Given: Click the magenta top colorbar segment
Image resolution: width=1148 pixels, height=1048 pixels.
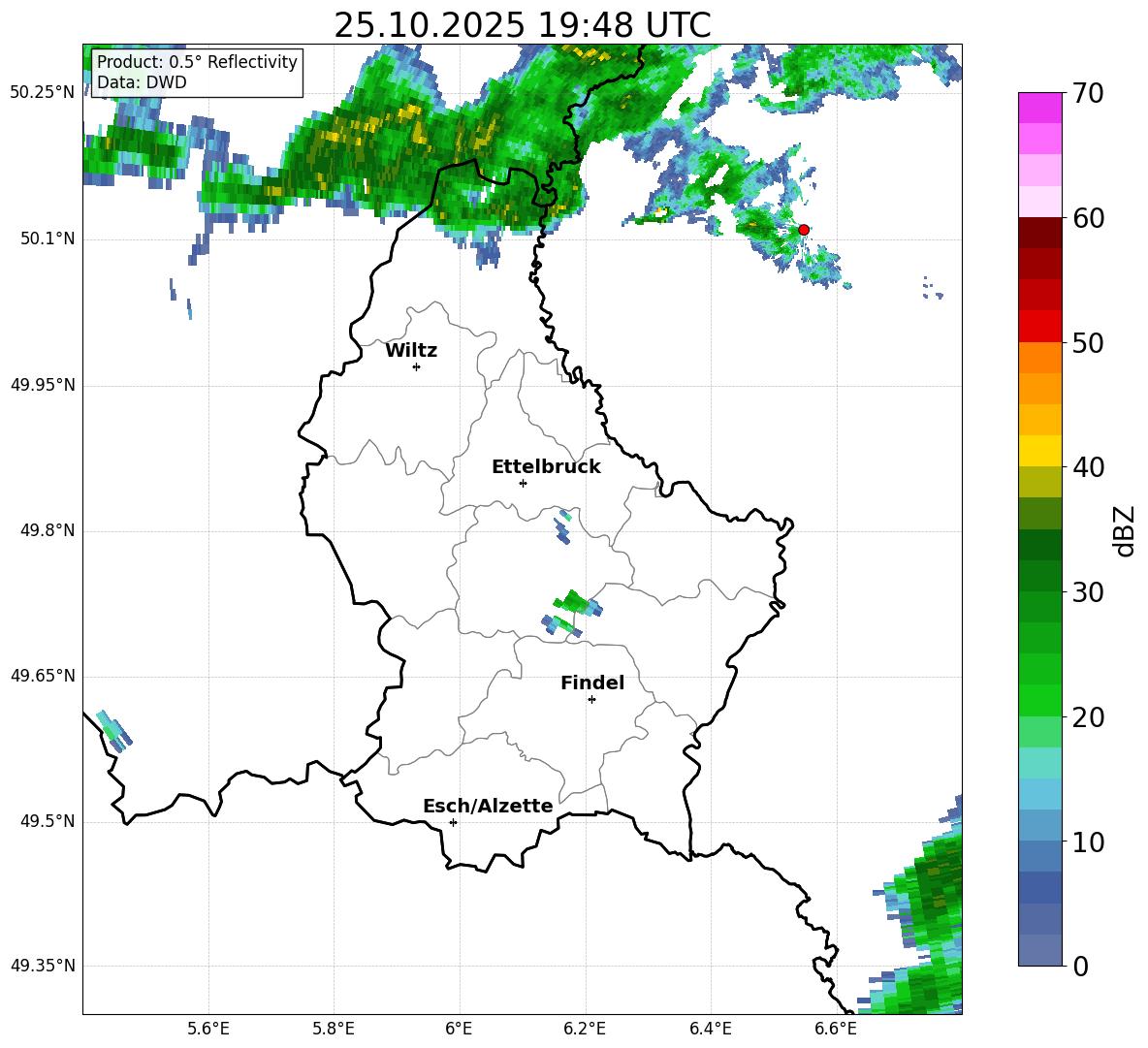Looking at the screenshot, I should (1039, 109).
